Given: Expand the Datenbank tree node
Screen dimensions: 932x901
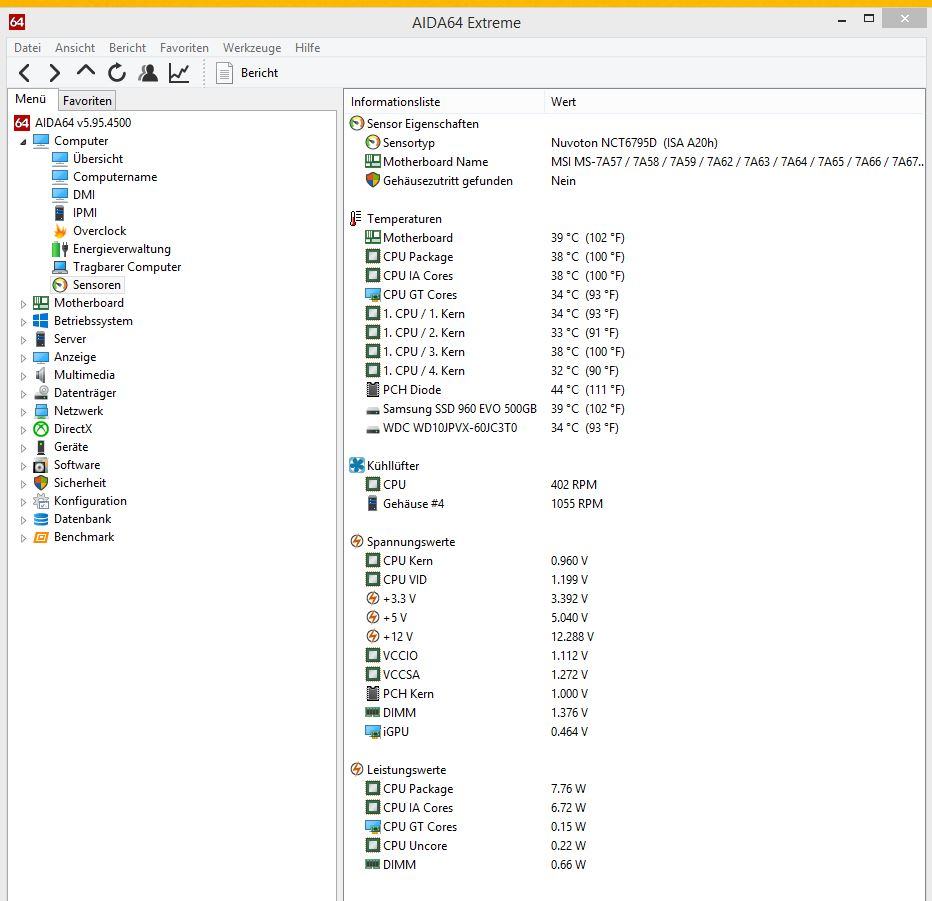Looking at the screenshot, I should (23, 520).
